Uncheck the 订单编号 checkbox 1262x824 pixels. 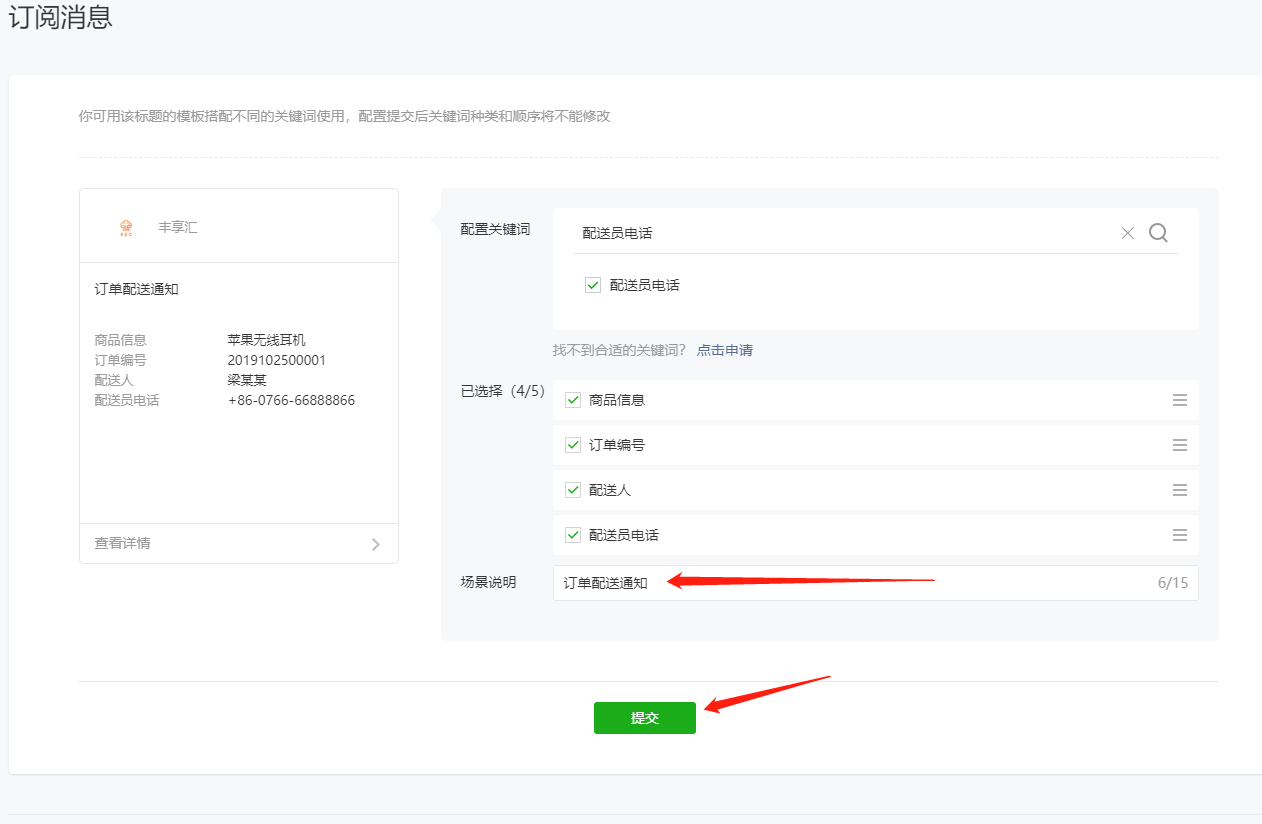point(573,445)
